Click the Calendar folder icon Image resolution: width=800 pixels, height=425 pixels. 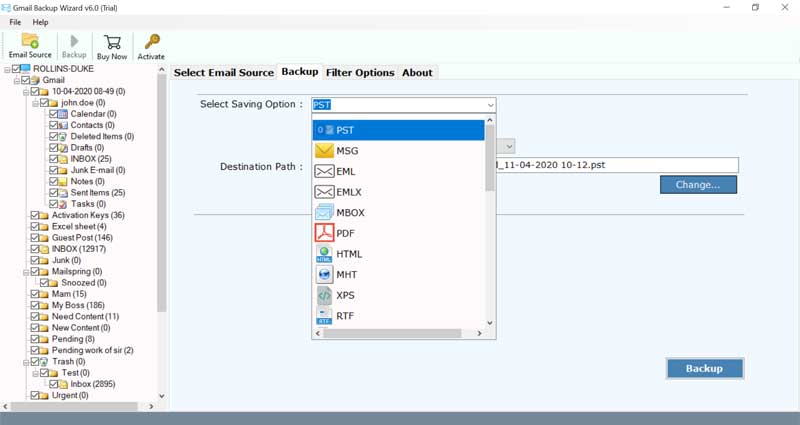63,114
